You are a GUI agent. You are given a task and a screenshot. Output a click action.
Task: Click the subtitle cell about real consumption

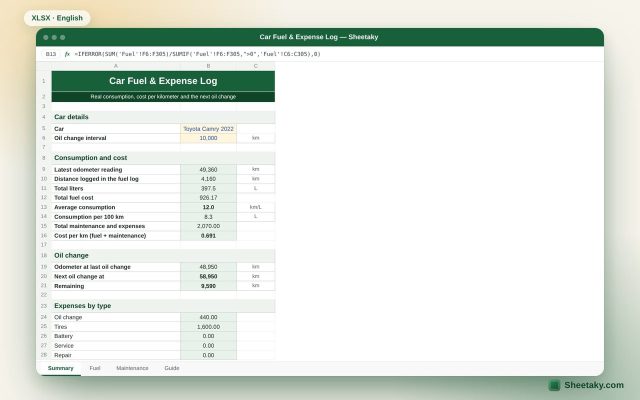[163, 97]
